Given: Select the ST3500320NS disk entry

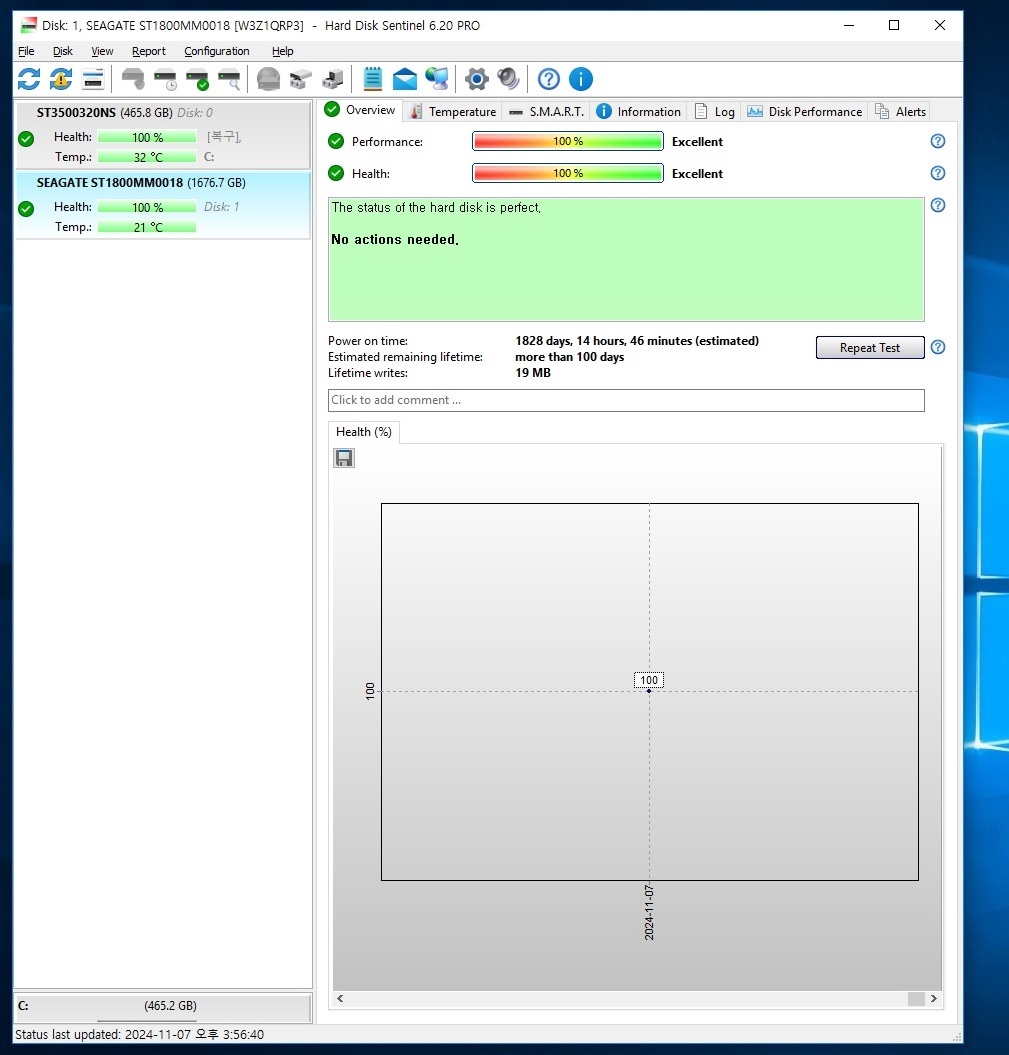Looking at the screenshot, I should 163,135.
